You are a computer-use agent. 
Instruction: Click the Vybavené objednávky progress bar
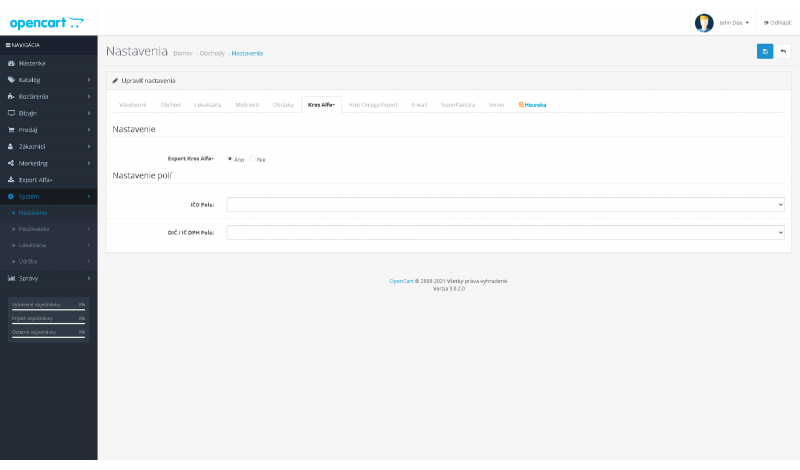click(x=48, y=309)
